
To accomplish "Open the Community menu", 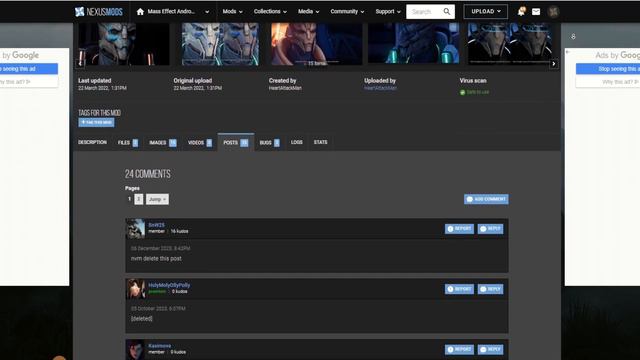I will [x=347, y=11].
